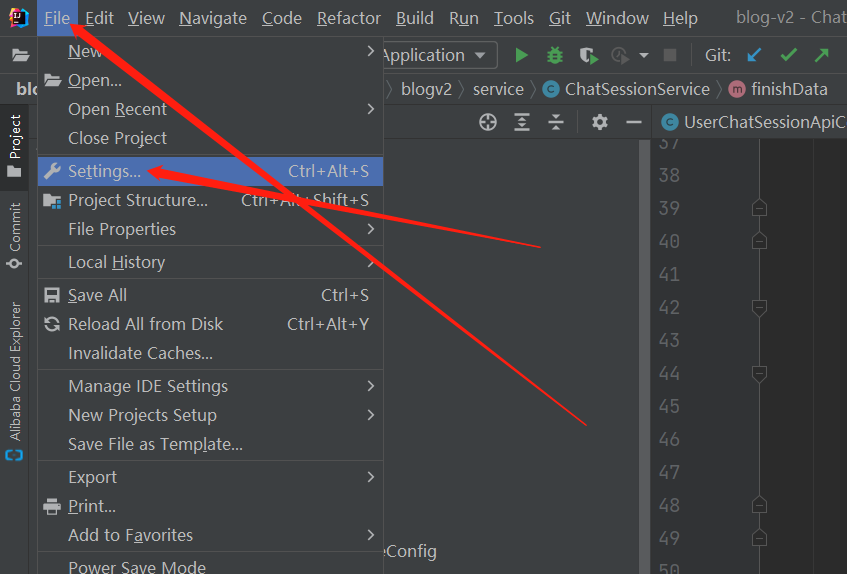This screenshot has height=574, width=847.
Task: Expand the File Properties submenu
Action: point(211,229)
